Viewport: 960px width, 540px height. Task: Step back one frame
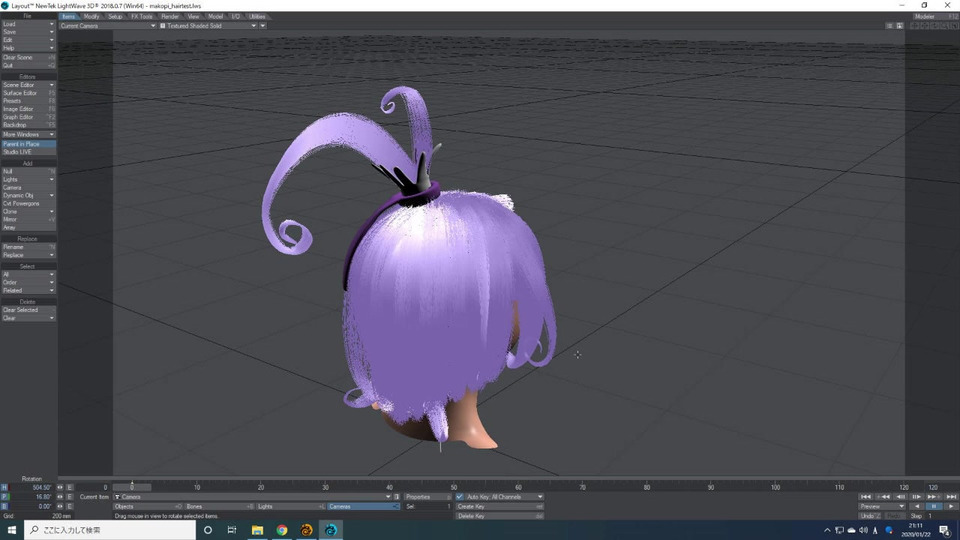click(900, 497)
